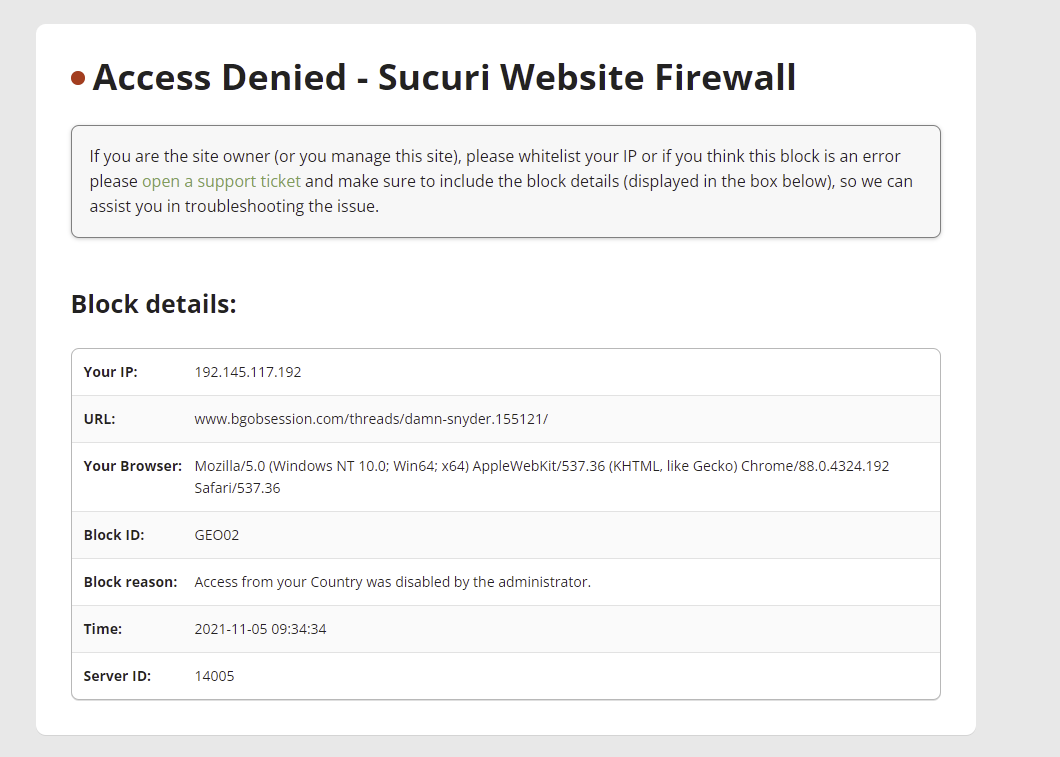Click the Time row label
Screen dimensions: 1060x757
click(103, 629)
